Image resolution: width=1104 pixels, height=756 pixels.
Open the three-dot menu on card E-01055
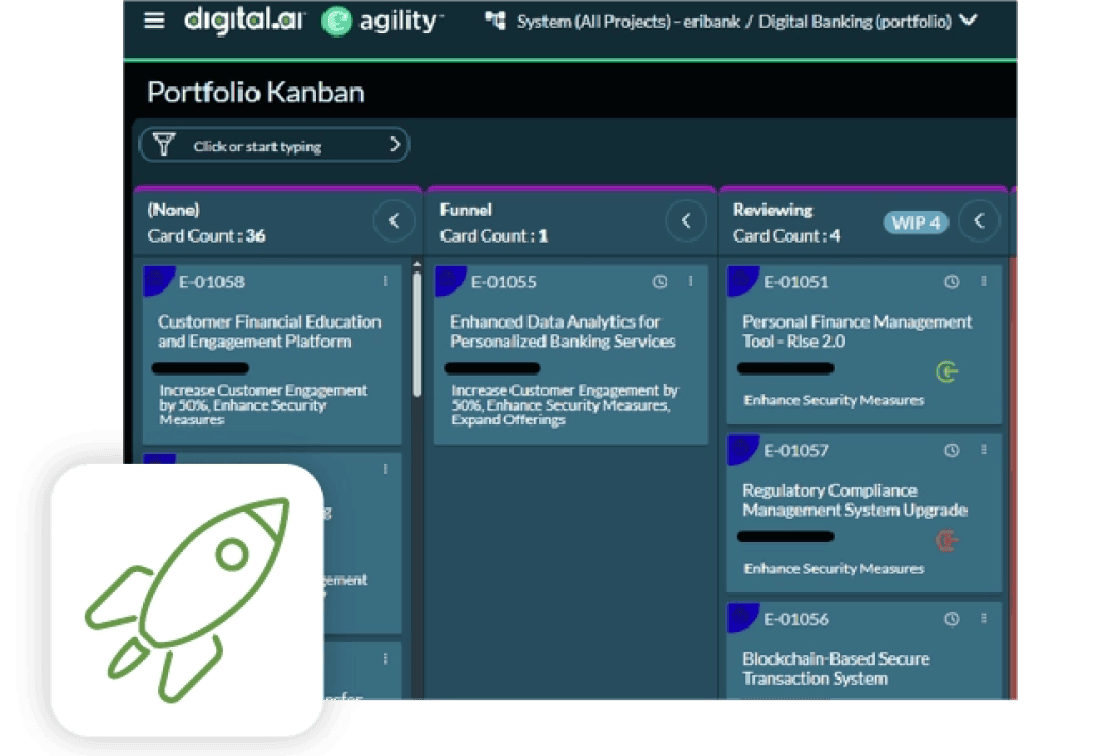click(690, 282)
